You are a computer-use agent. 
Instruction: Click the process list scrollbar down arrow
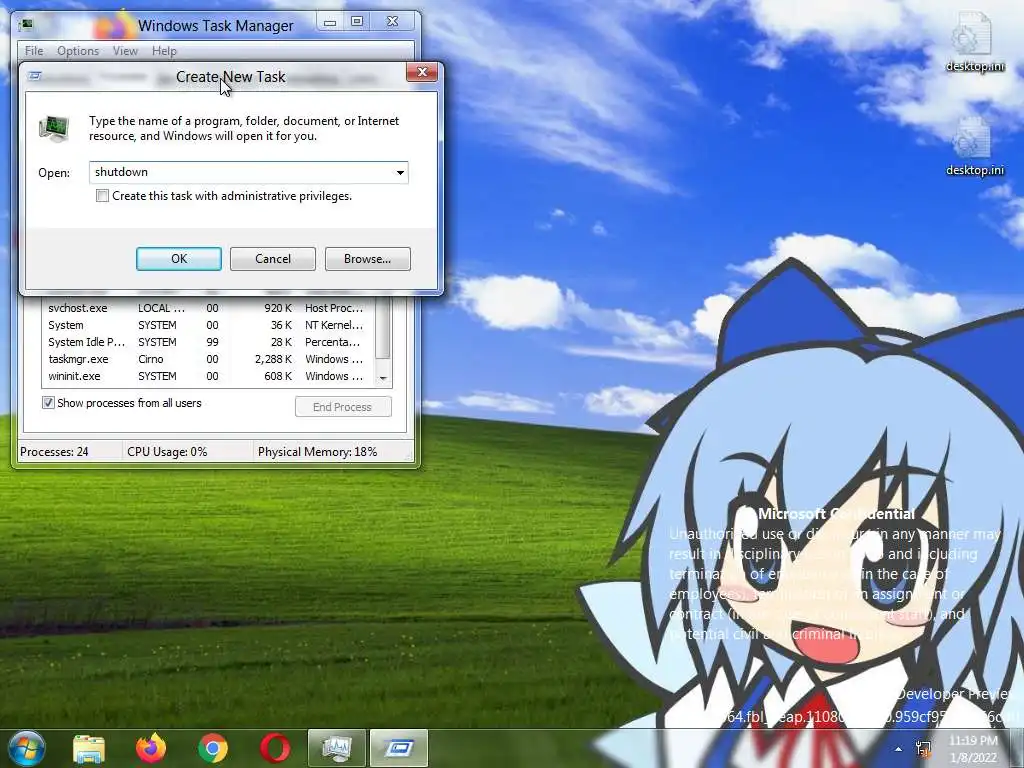[x=383, y=378]
